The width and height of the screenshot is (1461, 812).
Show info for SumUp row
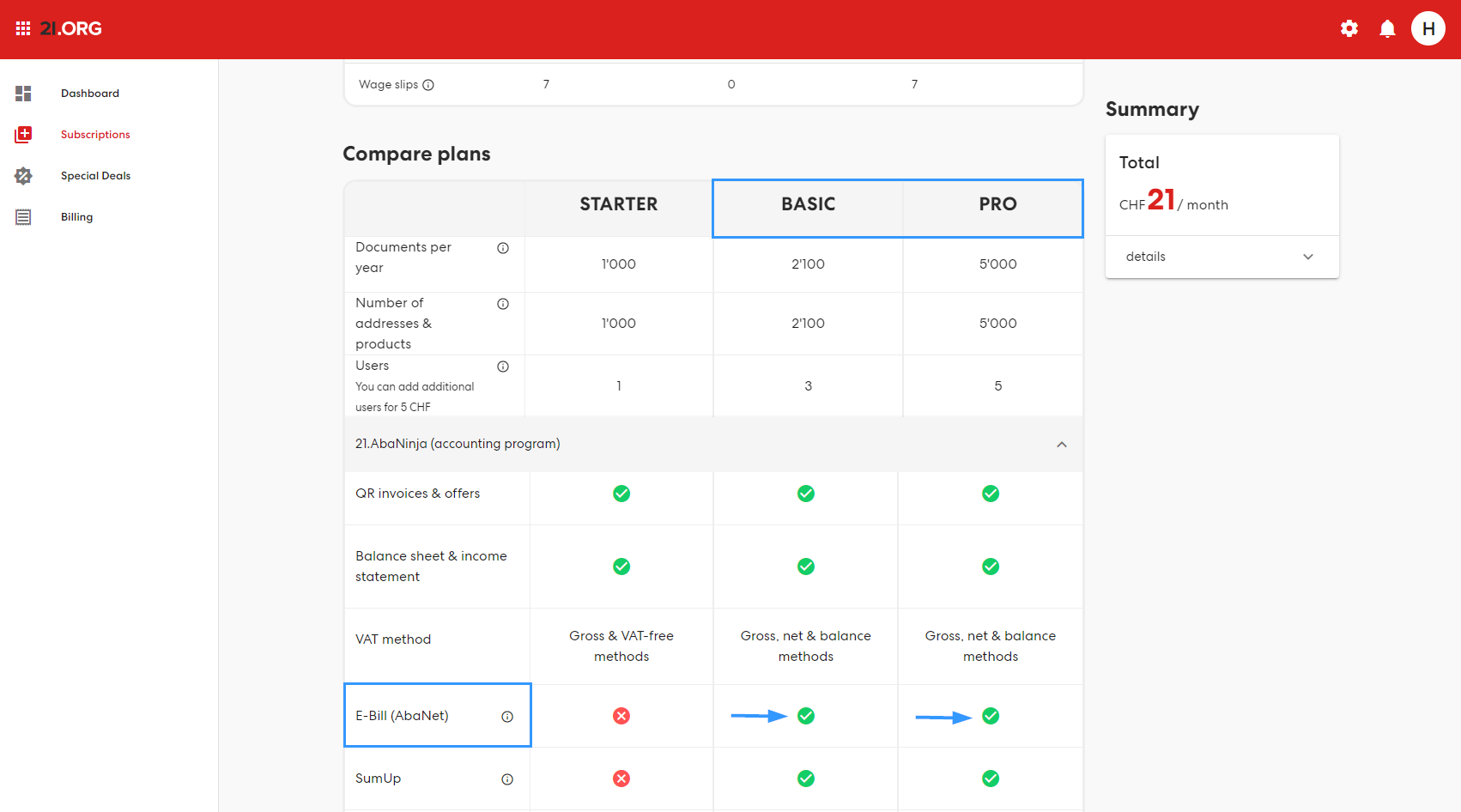[507, 779]
